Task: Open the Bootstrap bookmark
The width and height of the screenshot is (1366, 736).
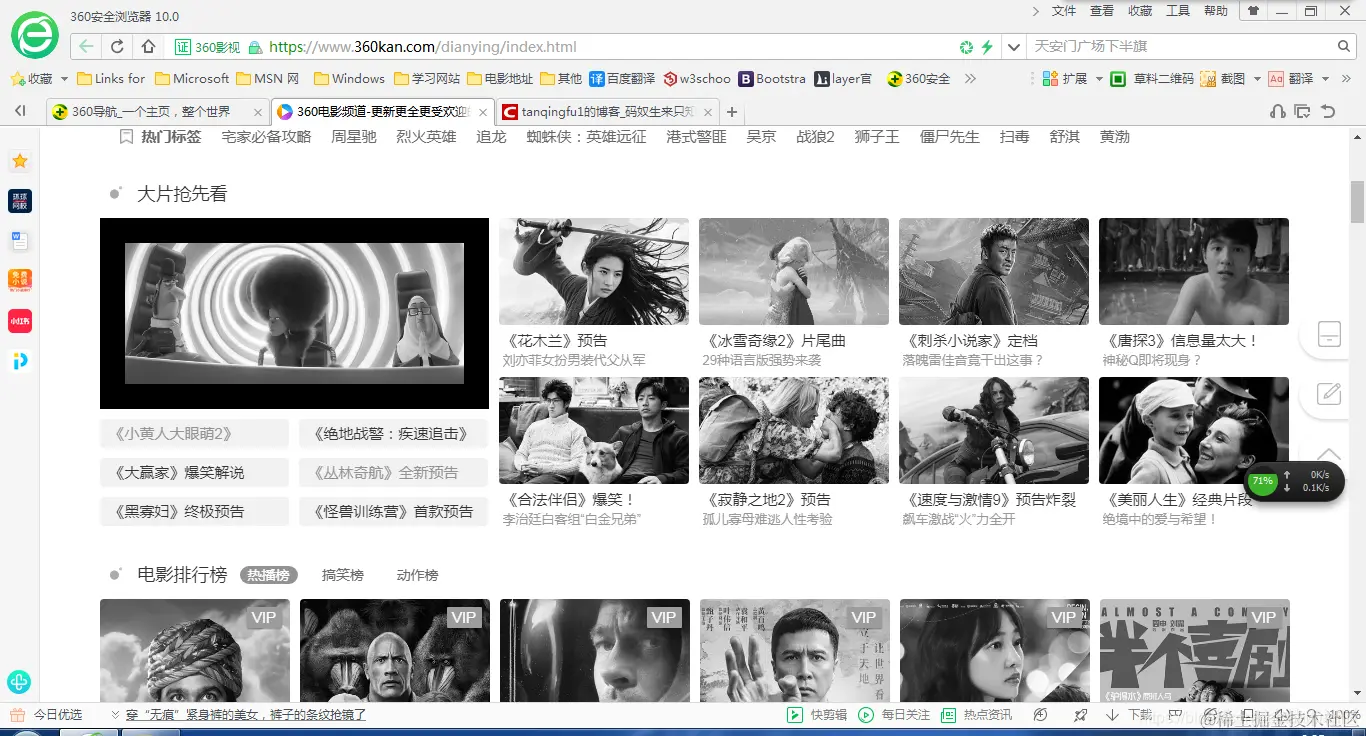Action: (772, 78)
